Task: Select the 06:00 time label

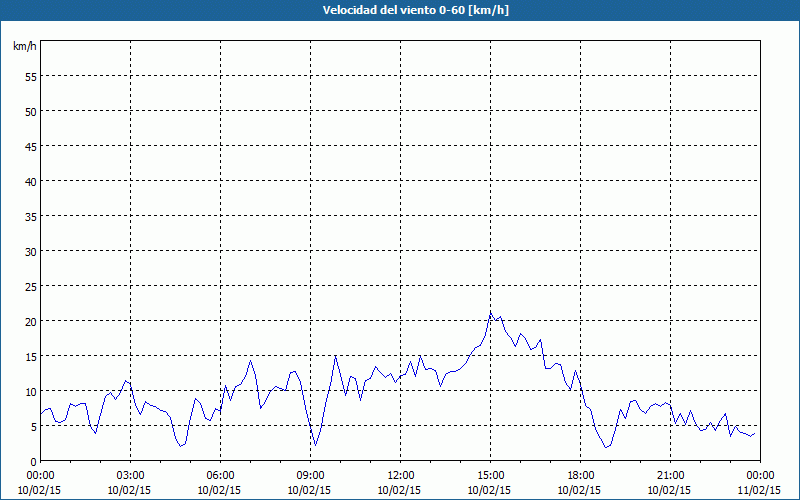Action: tap(221, 475)
